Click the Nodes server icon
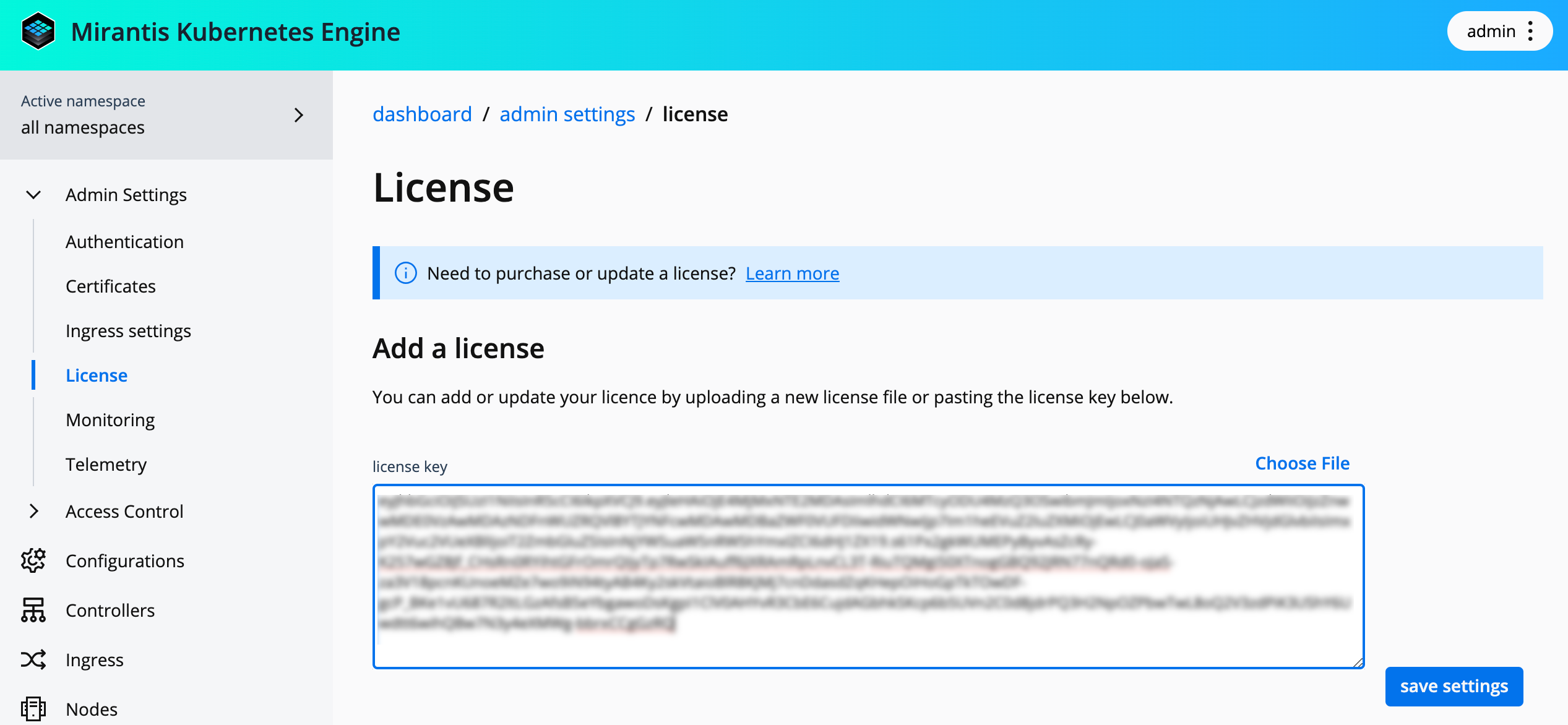The height and width of the screenshot is (725, 1568). click(x=33, y=709)
